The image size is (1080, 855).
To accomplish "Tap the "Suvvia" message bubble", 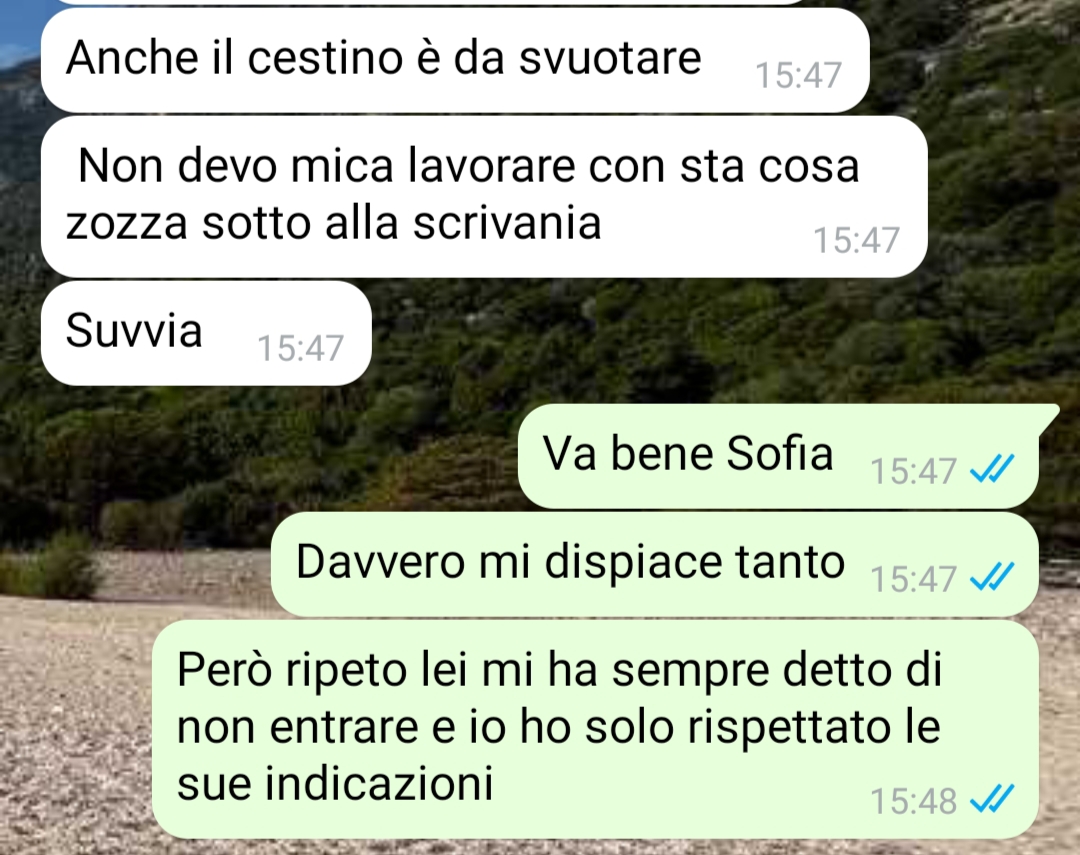I will (x=206, y=333).
